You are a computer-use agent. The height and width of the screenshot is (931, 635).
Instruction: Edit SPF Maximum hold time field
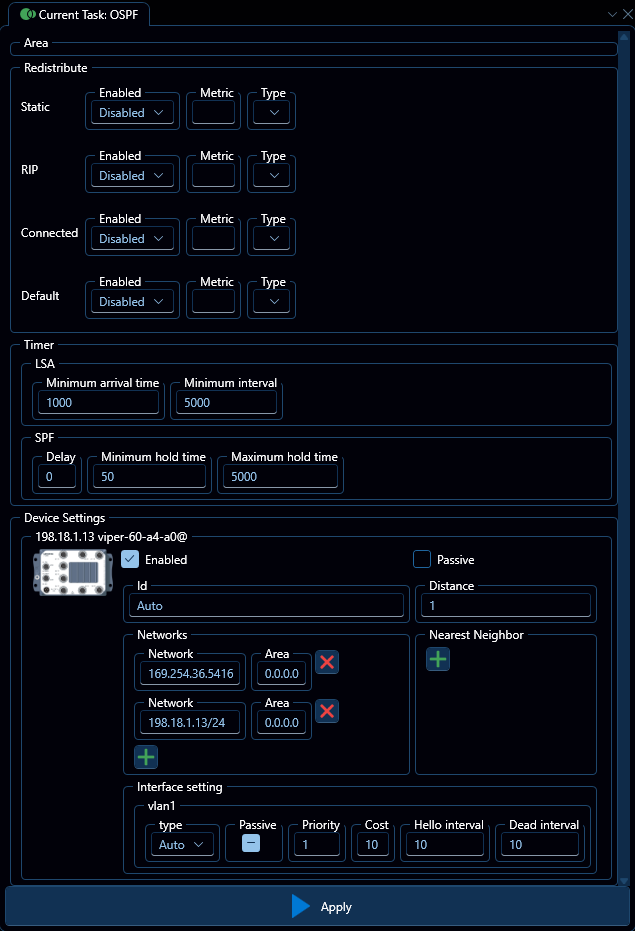point(280,476)
